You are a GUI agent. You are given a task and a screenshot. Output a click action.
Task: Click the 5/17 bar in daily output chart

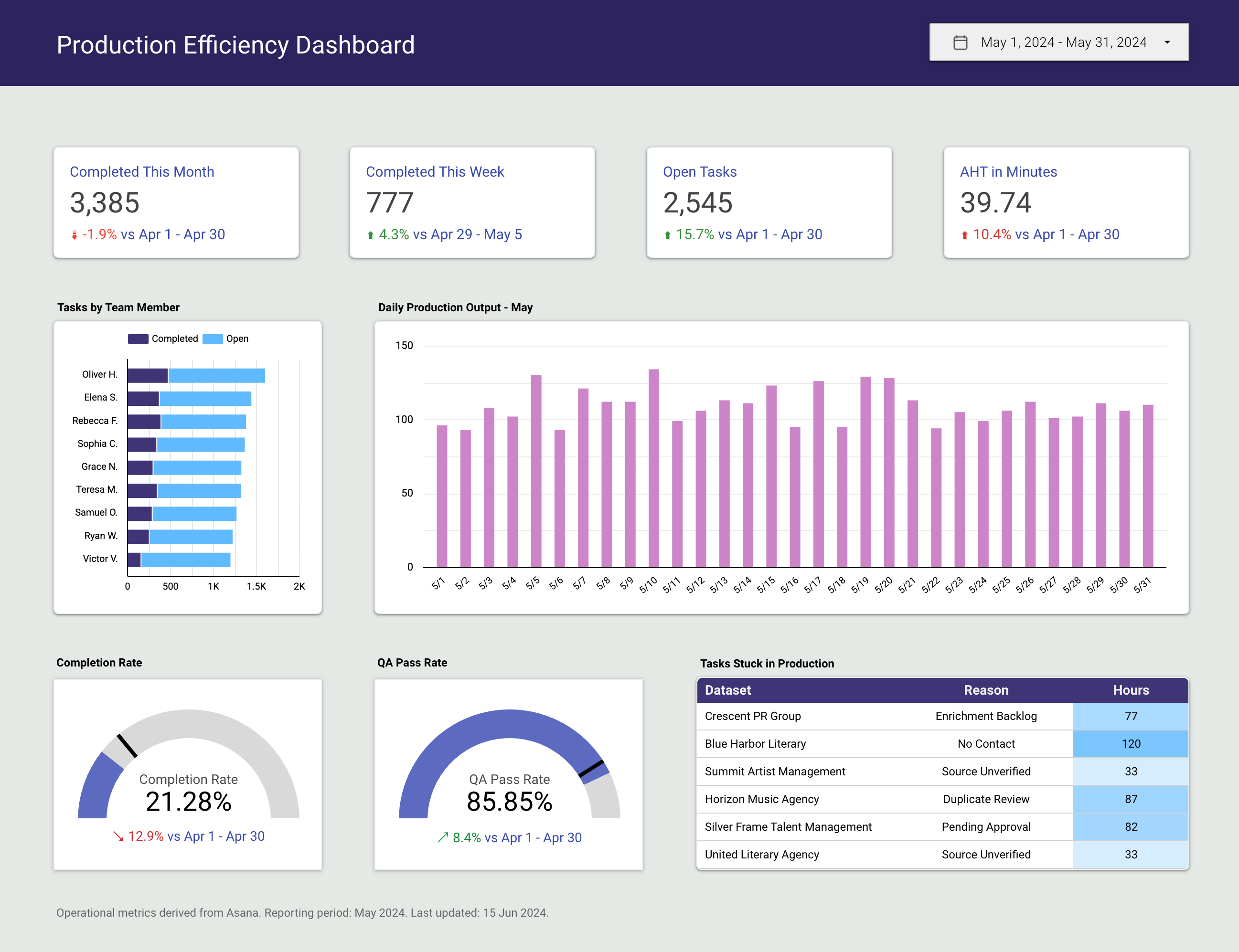pyautogui.click(x=819, y=474)
